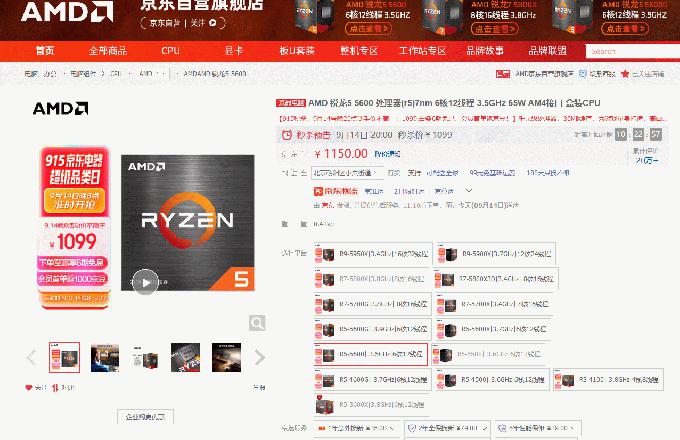This screenshot has width=680, height=440.
Task: Open the first warranty service dropdown
Action: coord(356,428)
